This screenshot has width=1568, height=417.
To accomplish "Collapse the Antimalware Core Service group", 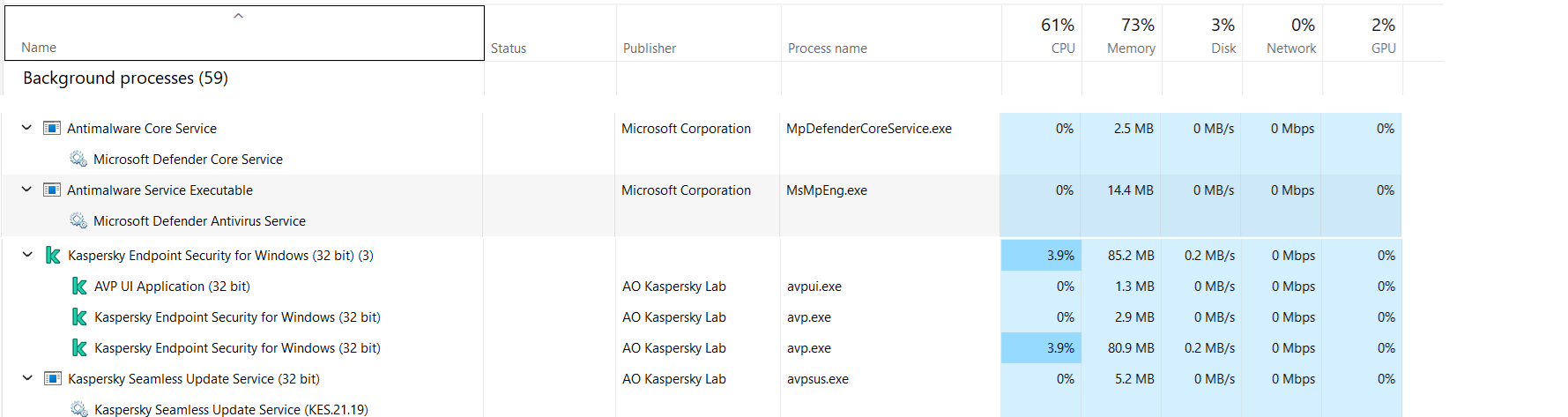I will tap(26, 128).
